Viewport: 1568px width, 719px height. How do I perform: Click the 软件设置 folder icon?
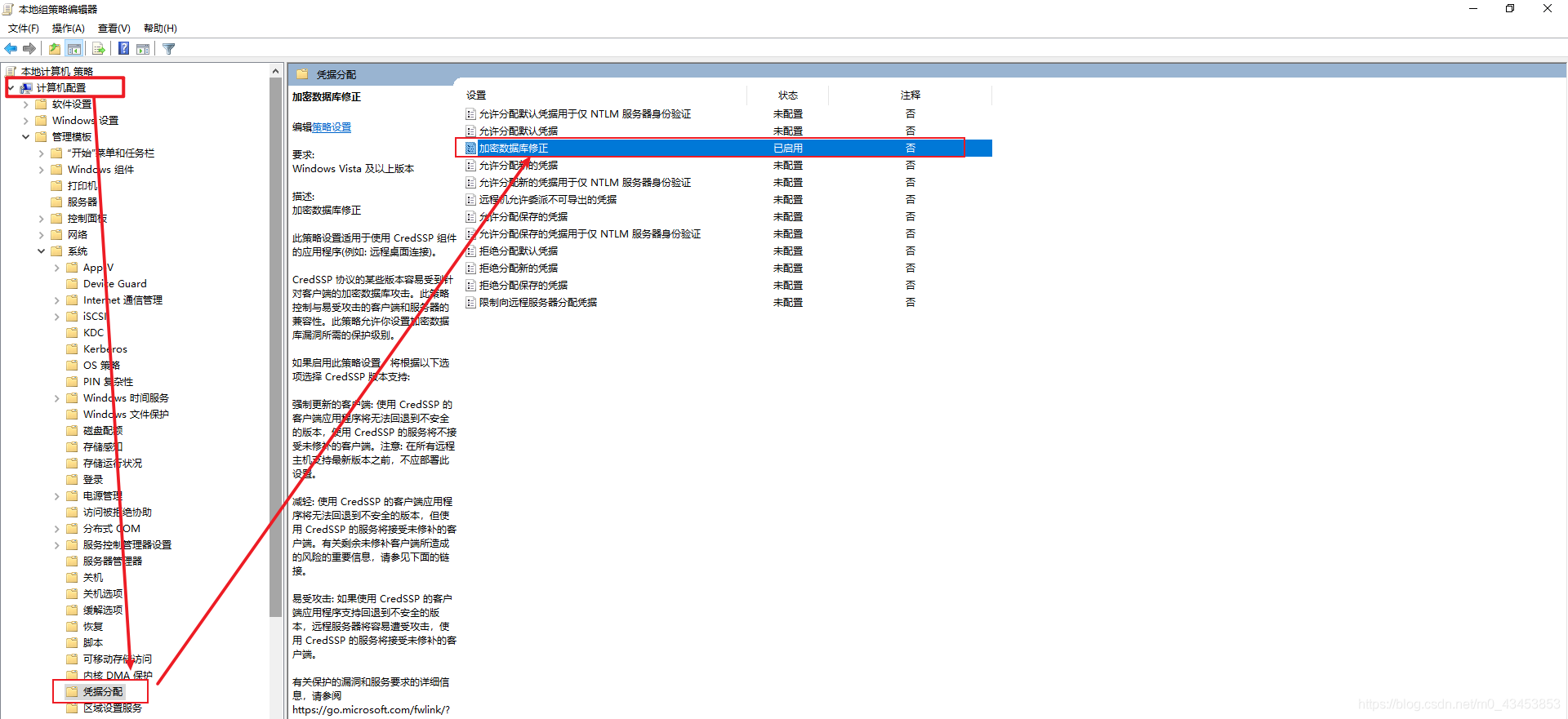pos(42,104)
